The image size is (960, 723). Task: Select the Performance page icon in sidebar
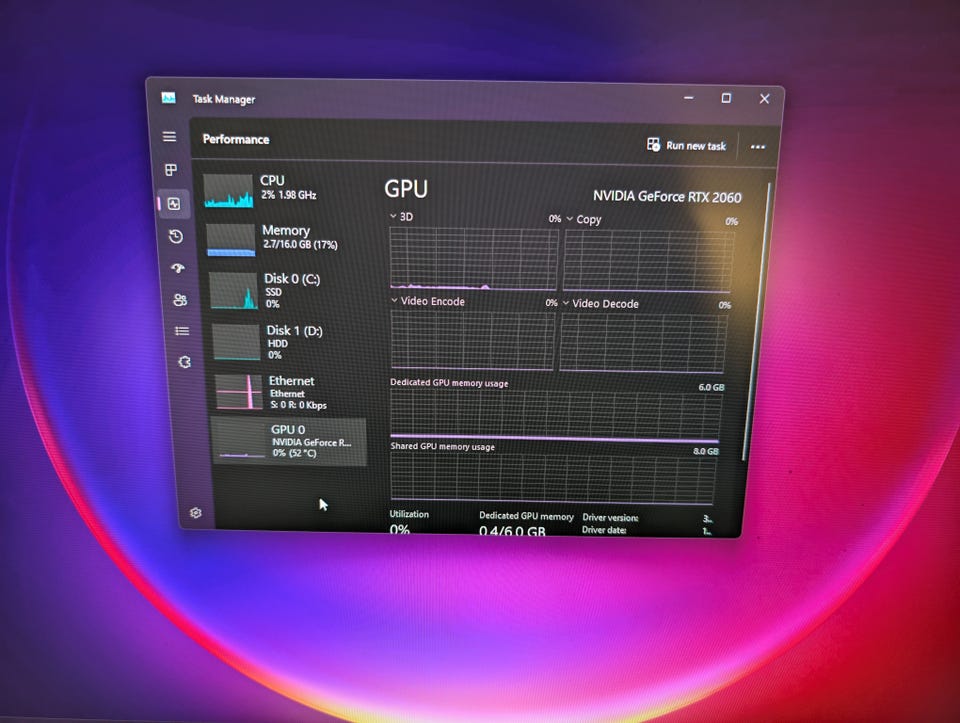[174, 204]
